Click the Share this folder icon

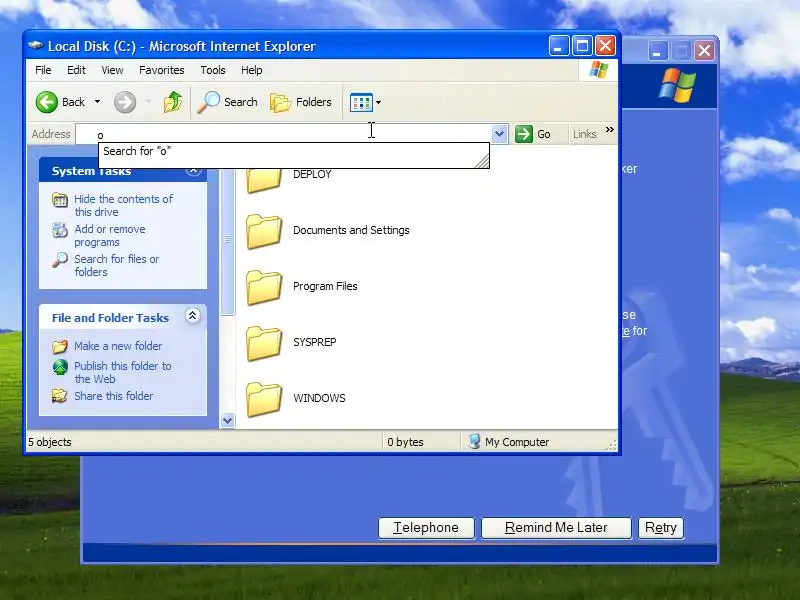[60, 396]
